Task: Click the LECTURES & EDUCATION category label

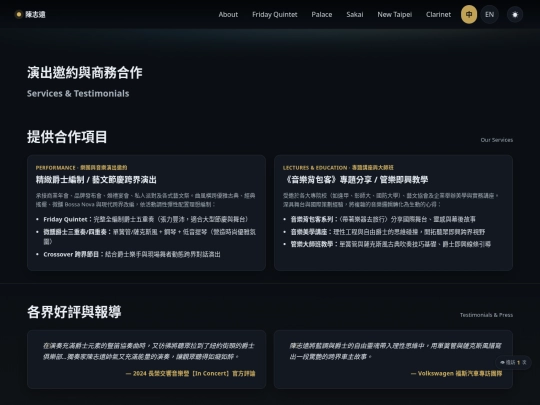Action: [x=338, y=168]
